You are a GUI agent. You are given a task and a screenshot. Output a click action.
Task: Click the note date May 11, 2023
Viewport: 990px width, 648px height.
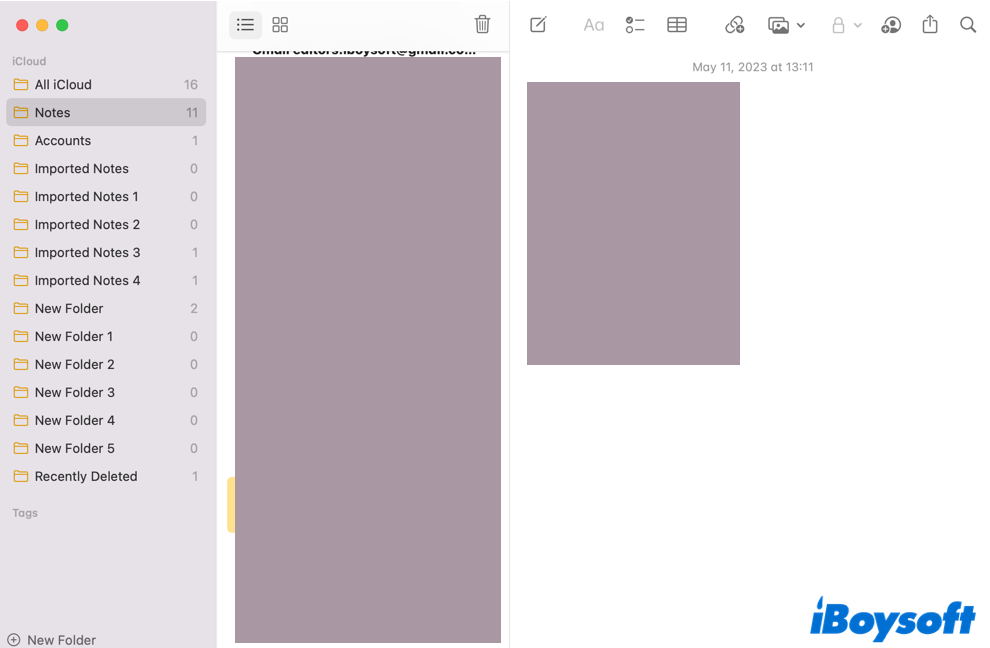point(752,67)
